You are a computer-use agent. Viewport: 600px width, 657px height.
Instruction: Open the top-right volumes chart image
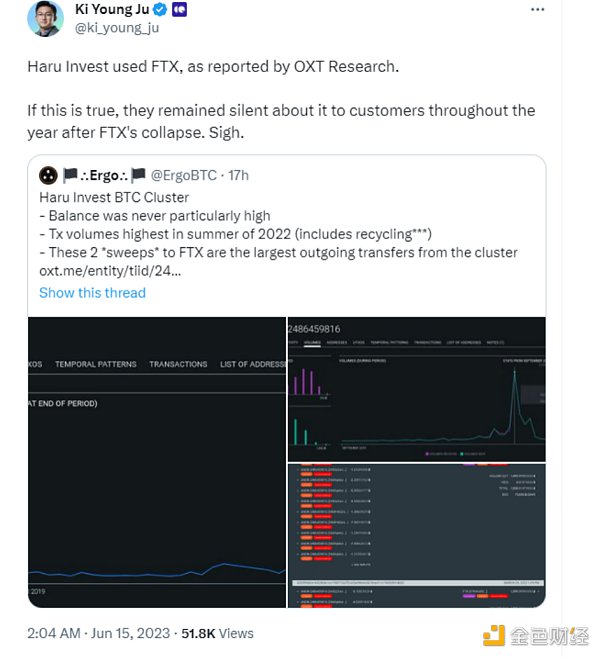pos(416,389)
